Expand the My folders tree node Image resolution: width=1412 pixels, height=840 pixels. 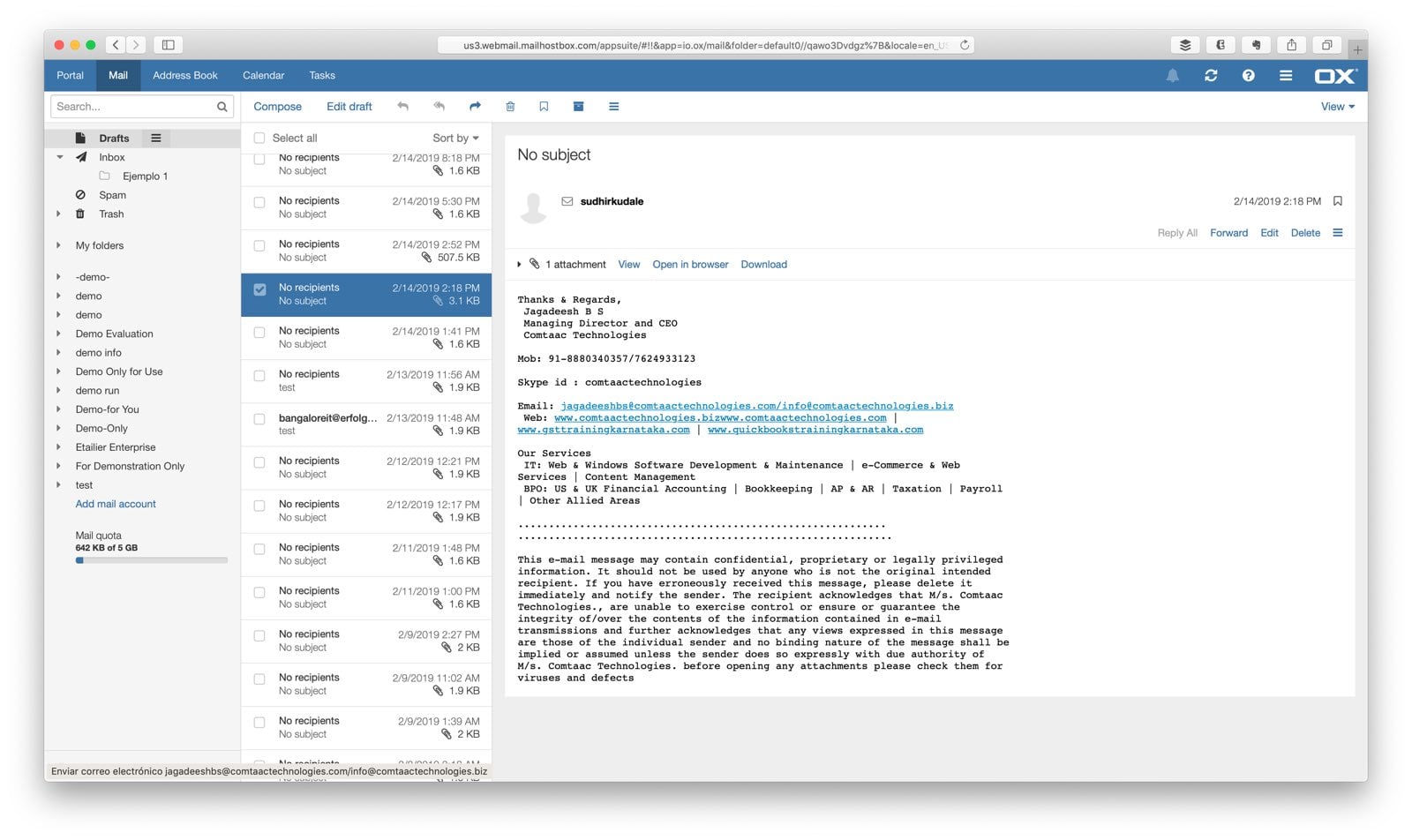click(x=59, y=245)
